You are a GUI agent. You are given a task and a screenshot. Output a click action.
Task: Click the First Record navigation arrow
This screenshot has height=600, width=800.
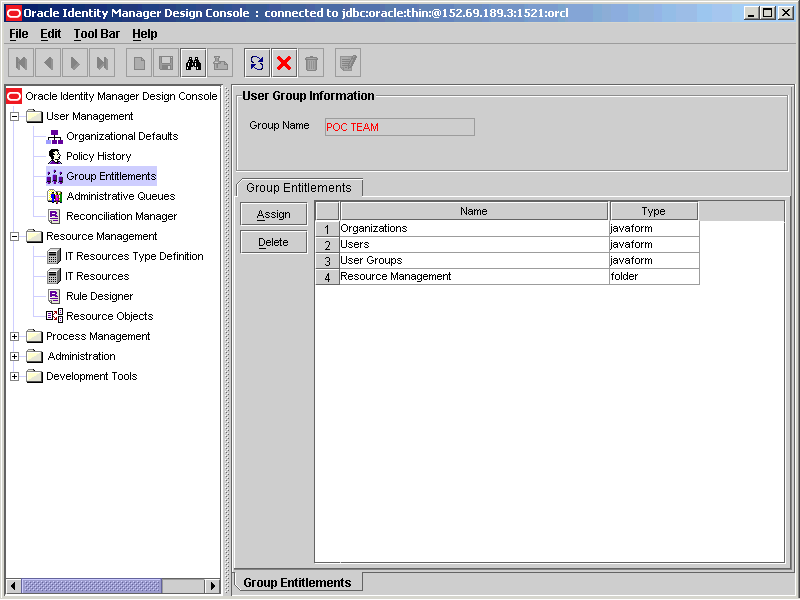point(20,62)
